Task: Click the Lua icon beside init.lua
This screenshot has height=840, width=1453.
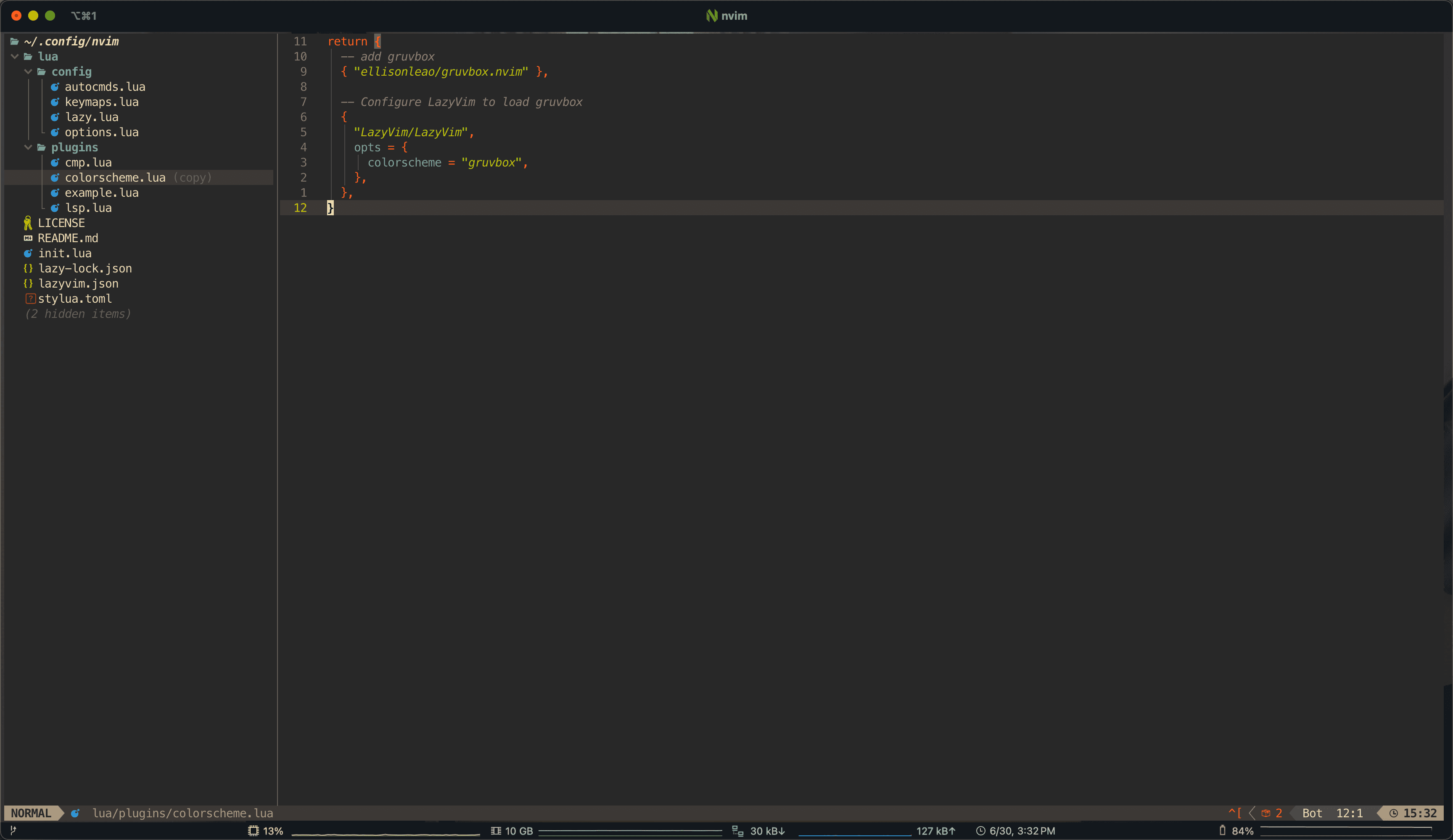Action: coord(28,253)
